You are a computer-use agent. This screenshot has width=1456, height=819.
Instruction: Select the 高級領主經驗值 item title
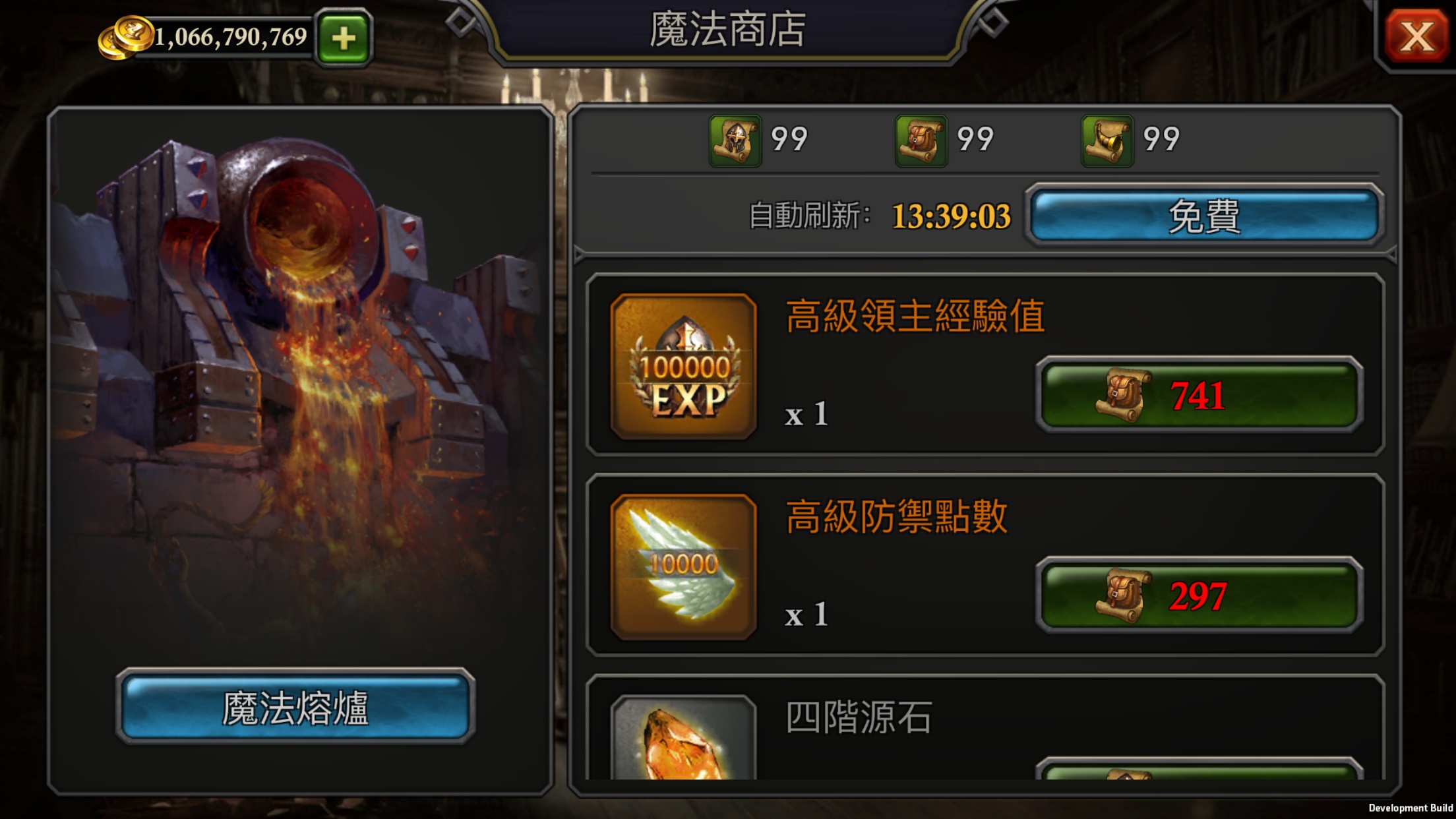(x=915, y=316)
